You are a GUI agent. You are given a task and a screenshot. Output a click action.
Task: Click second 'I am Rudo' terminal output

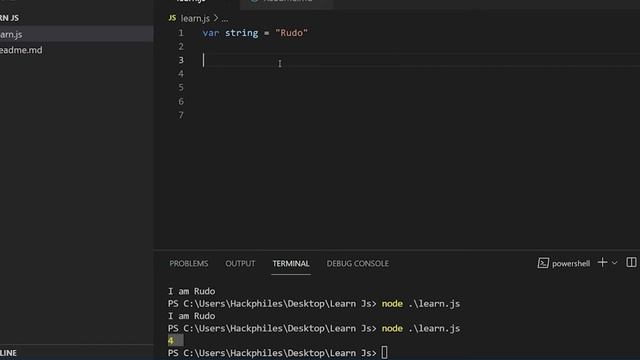point(191,316)
